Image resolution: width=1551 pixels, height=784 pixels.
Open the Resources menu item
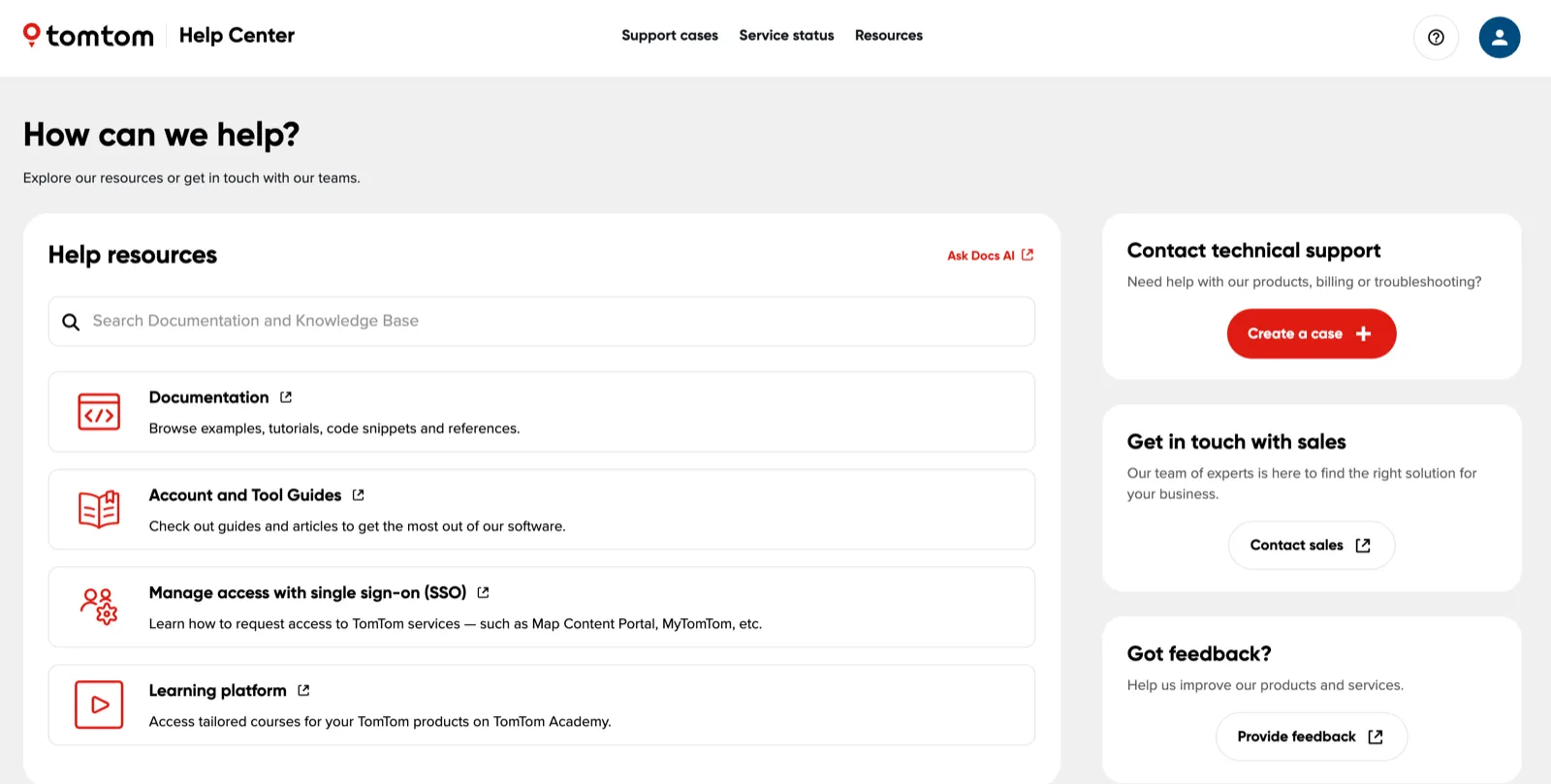[889, 36]
